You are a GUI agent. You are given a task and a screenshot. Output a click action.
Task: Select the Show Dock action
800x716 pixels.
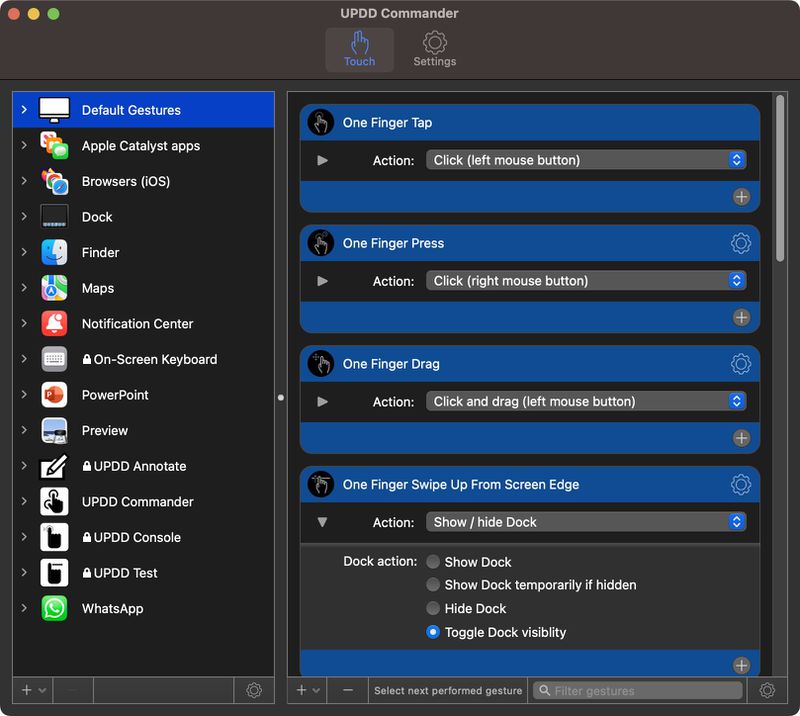point(434,562)
